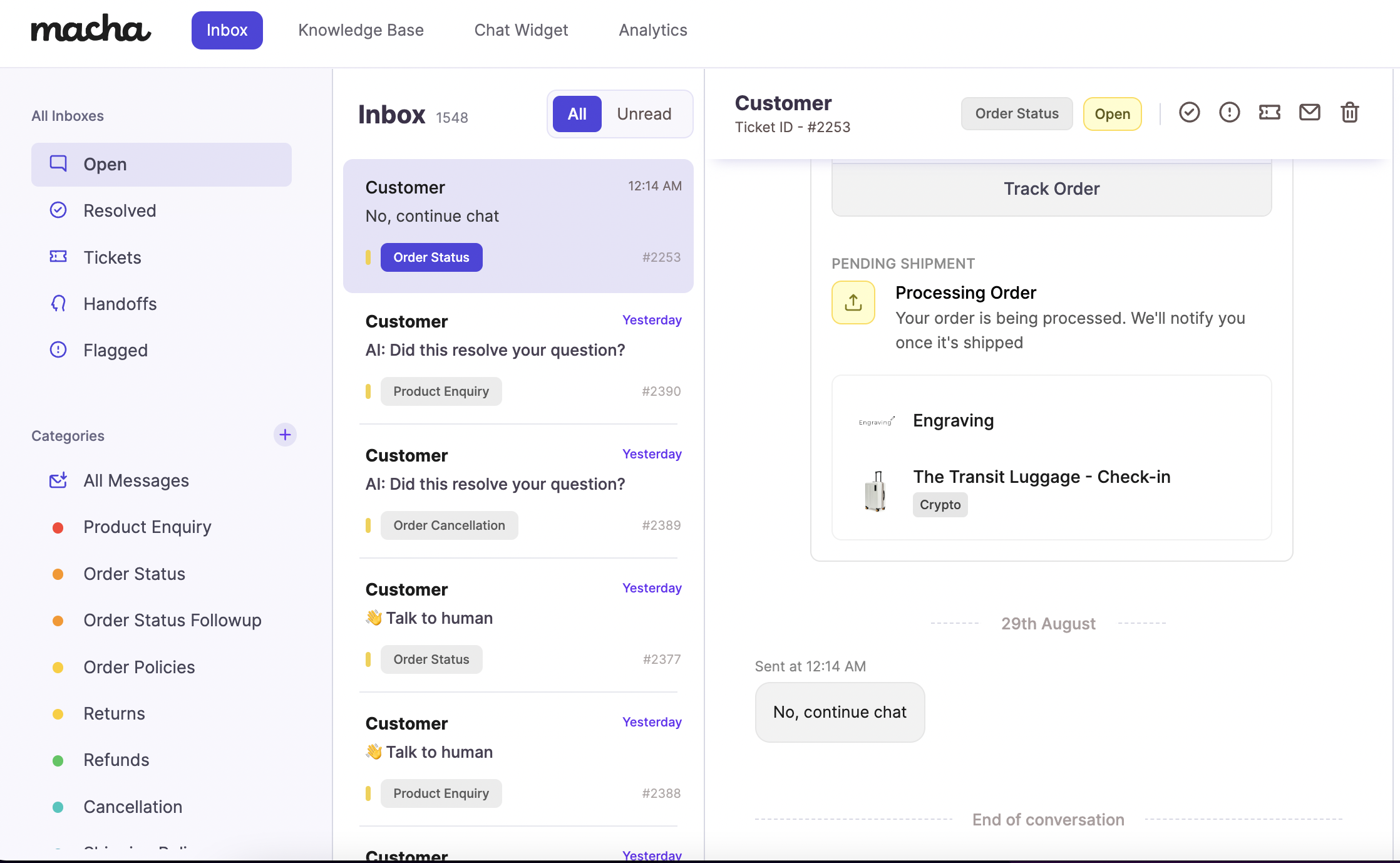The image size is (1400, 863).
Task: Open the Flagged inbox
Action: tap(115, 350)
